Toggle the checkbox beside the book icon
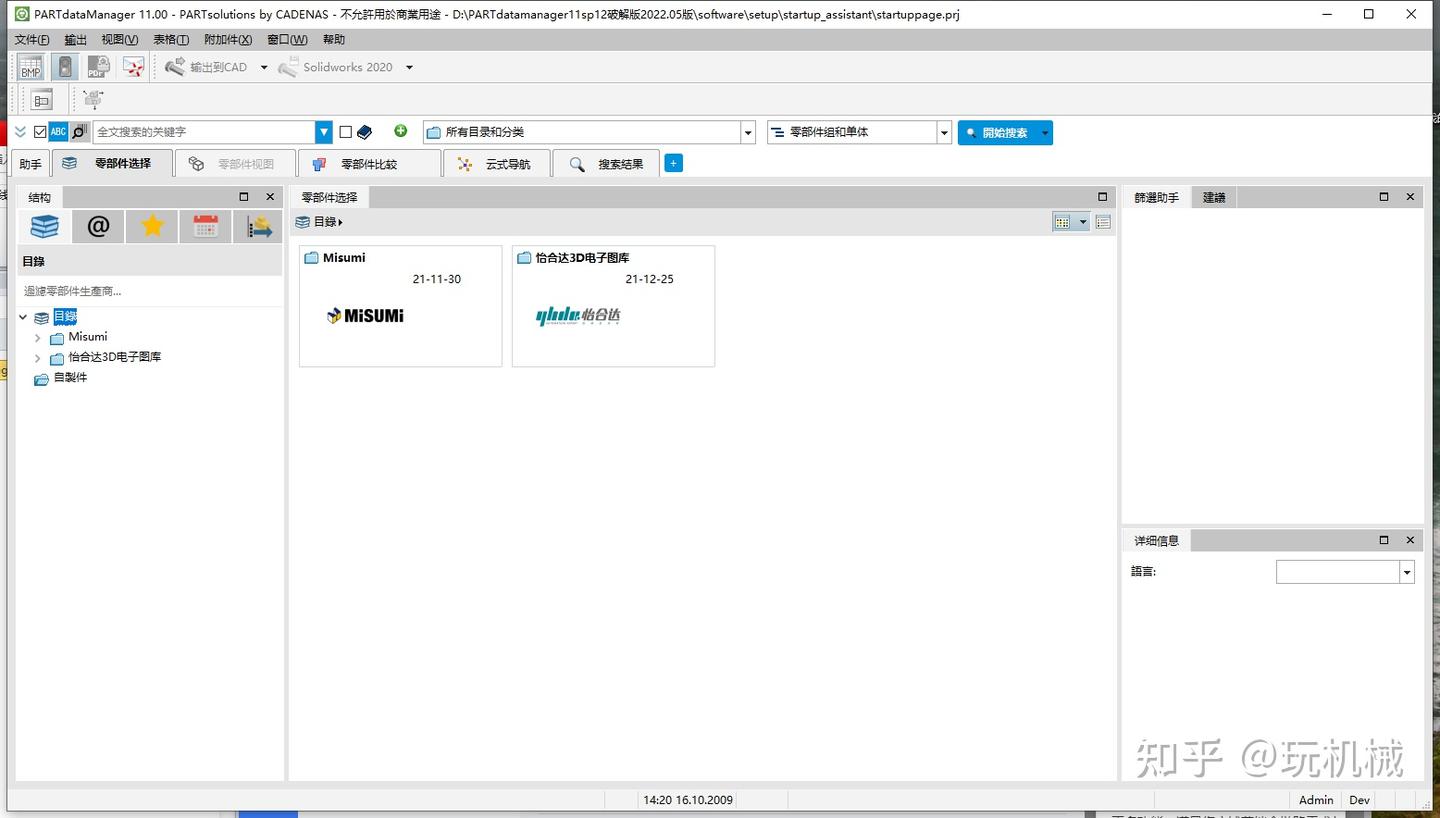Viewport: 1440px width, 818px height. tap(346, 132)
